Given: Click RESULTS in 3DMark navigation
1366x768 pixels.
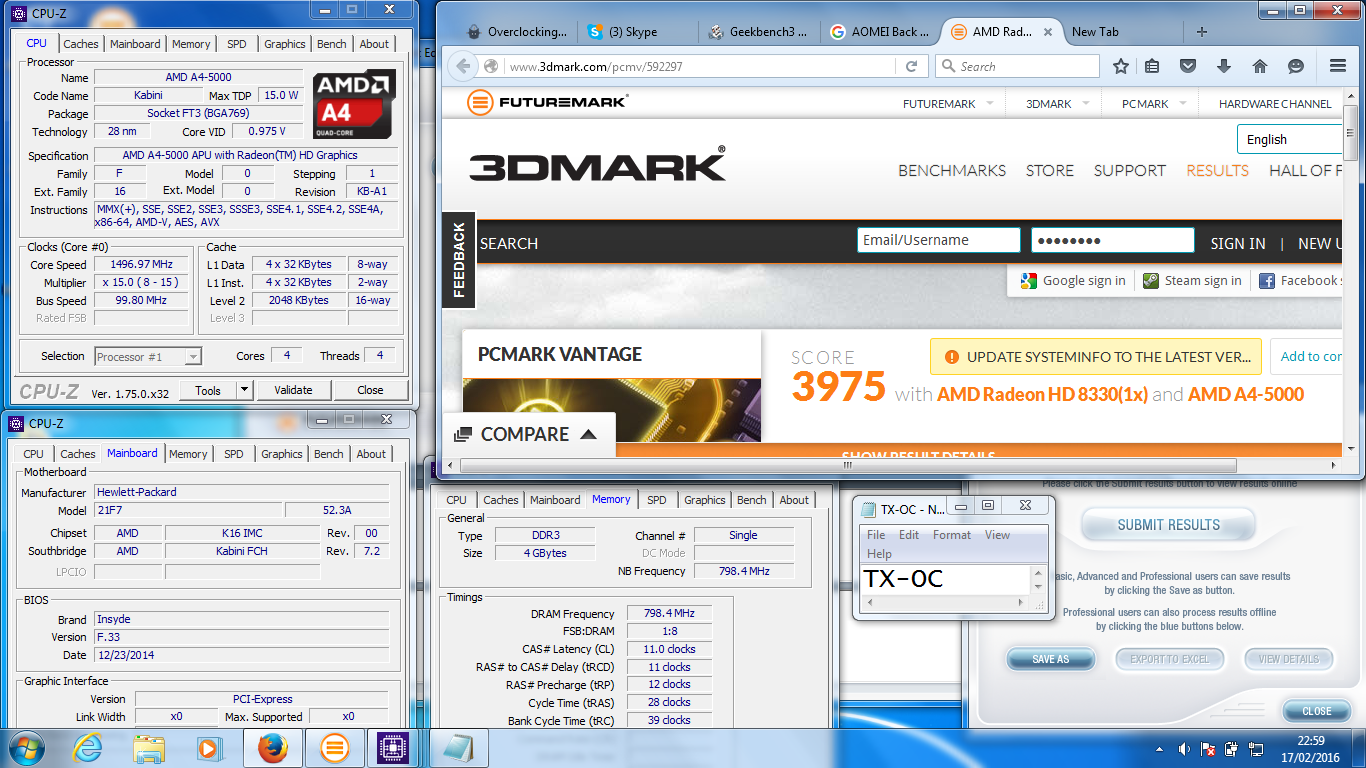Looking at the screenshot, I should pyautogui.click(x=1217, y=170).
